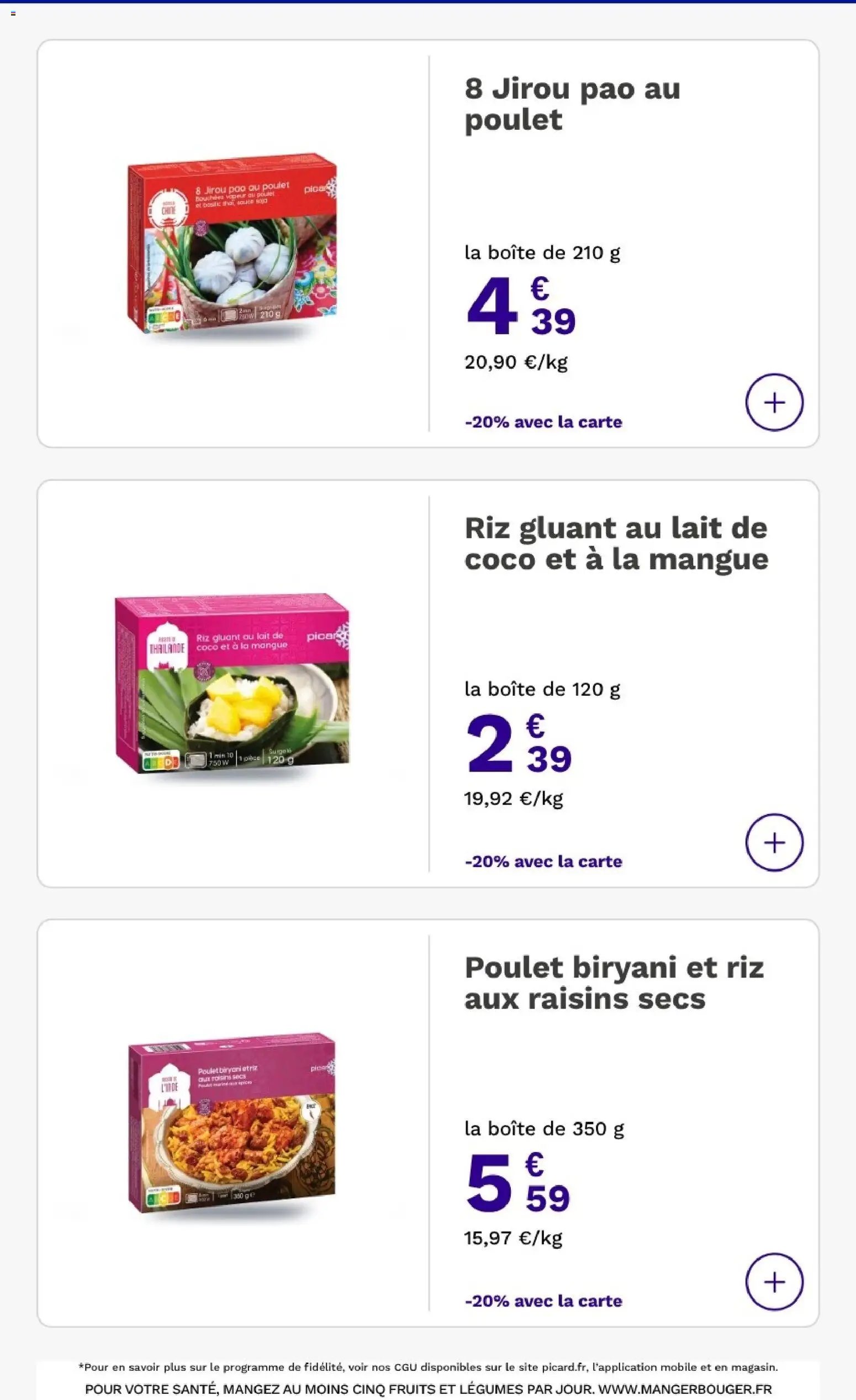Image resolution: width=856 pixels, height=1400 pixels.
Task: Click -20% avec la carte under Riz gluant
Action: (543, 862)
